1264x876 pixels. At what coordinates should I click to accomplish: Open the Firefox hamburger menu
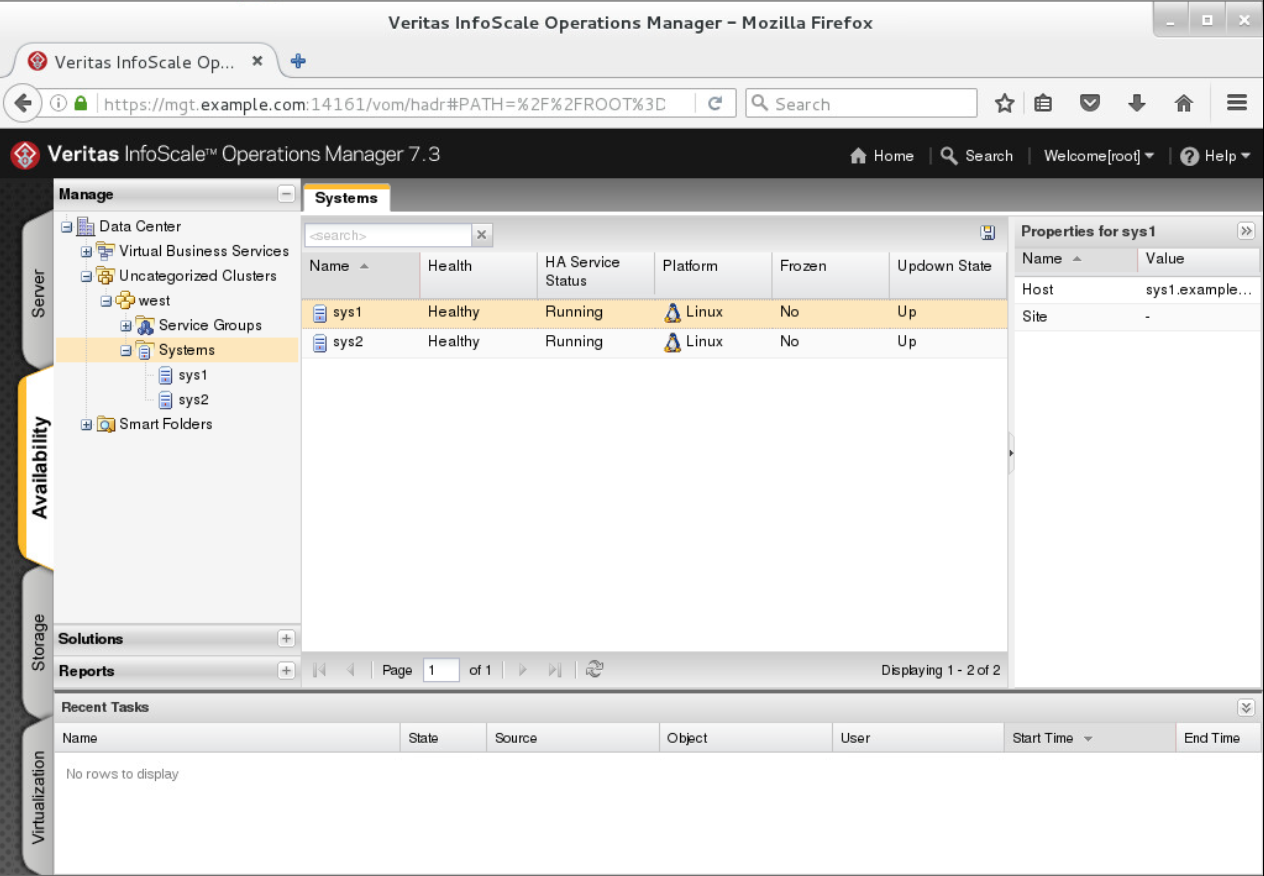(1237, 103)
